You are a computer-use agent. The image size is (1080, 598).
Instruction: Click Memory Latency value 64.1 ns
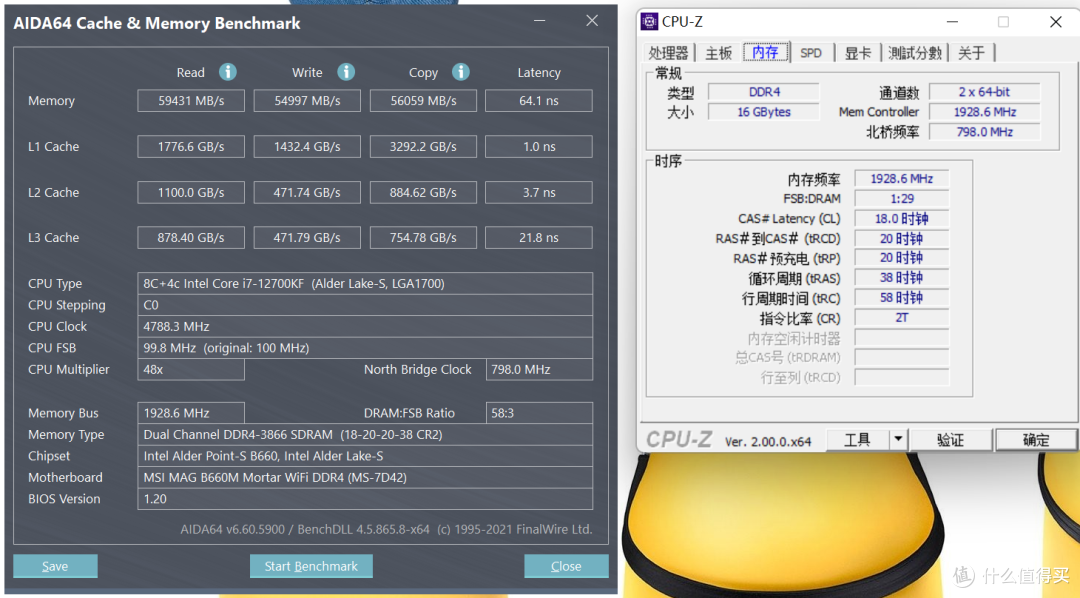[x=539, y=101]
